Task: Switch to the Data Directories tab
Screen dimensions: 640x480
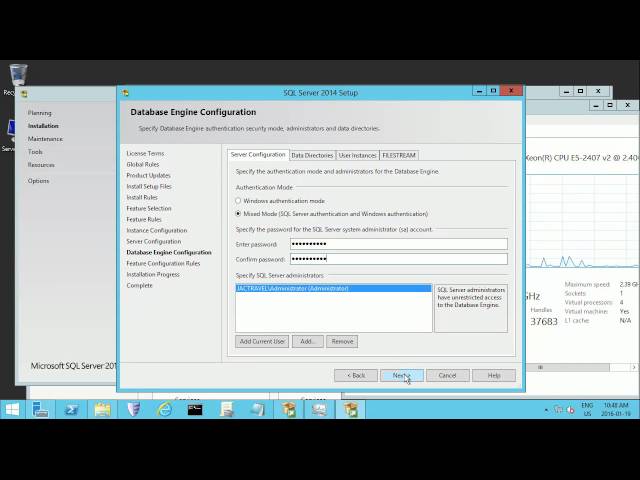Action: coord(312,156)
